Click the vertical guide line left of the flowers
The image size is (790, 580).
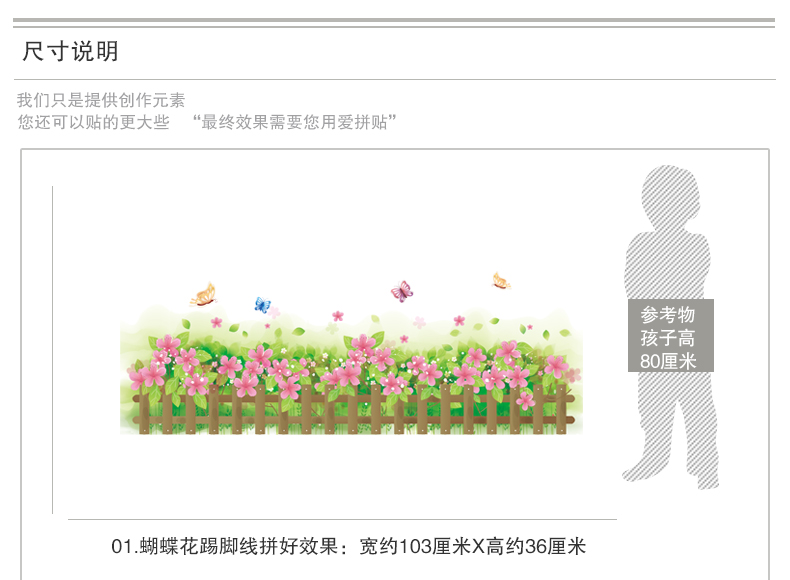click(x=52, y=350)
